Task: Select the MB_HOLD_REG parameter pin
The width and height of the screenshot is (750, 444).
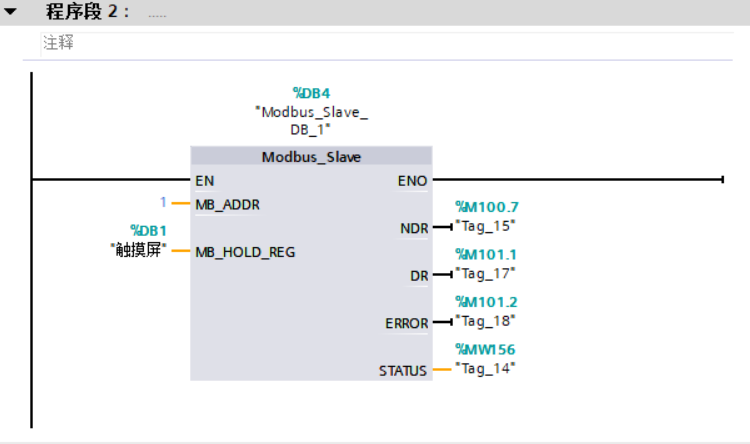Action: (245, 251)
